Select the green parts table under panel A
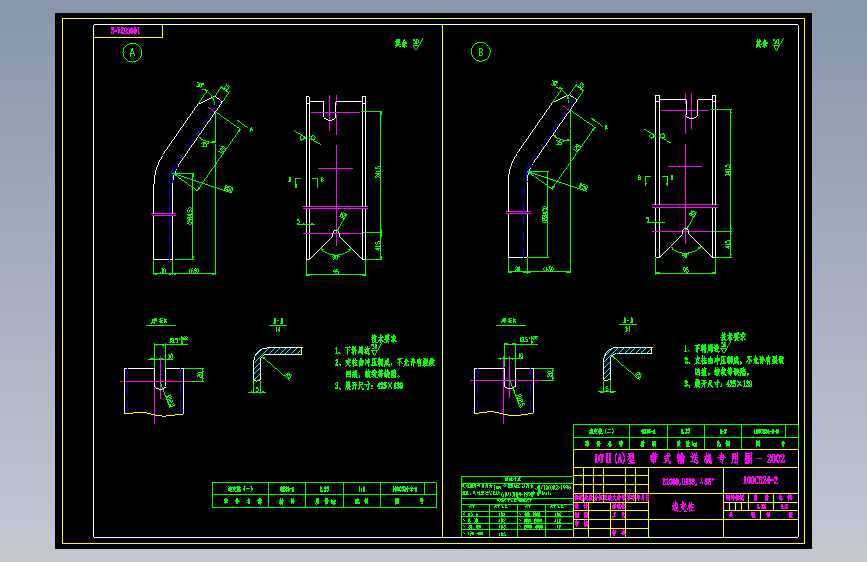This screenshot has width=867, height=562. 325,495
